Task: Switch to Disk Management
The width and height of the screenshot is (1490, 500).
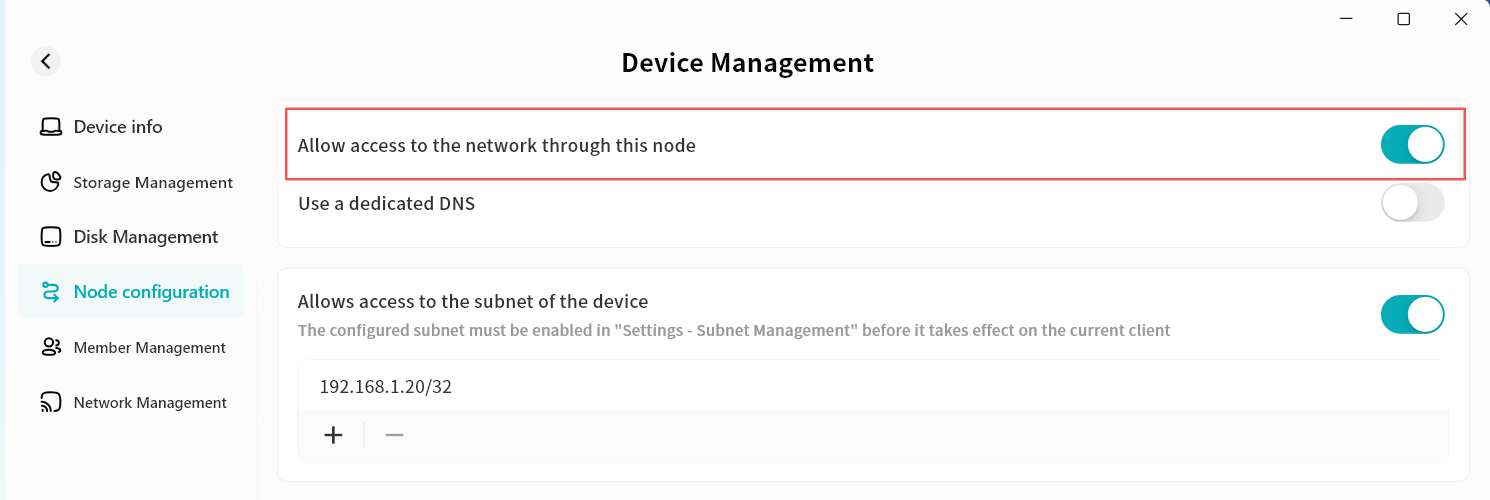Action: coord(145,238)
